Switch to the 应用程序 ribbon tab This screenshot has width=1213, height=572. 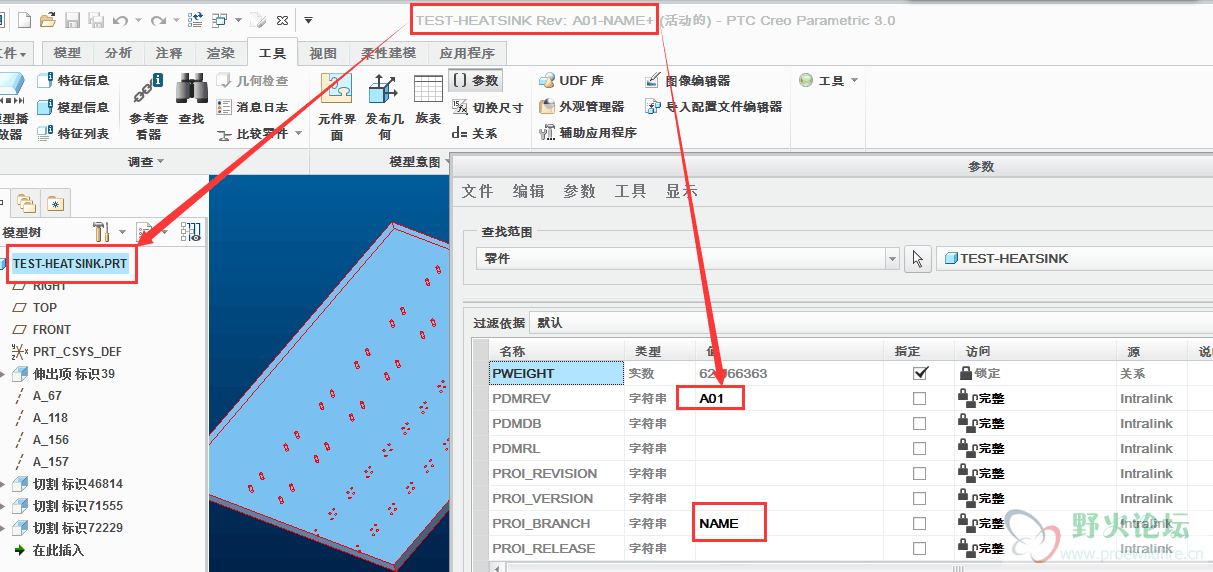(467, 53)
